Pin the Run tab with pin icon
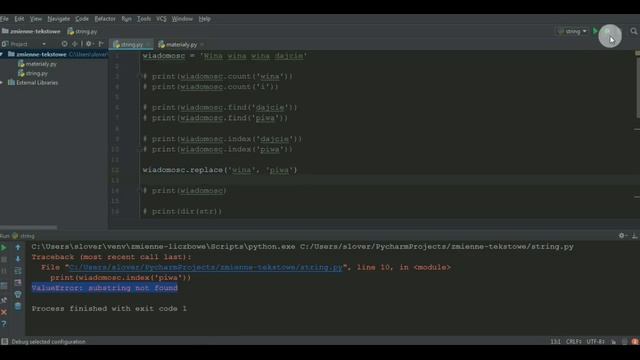 point(4,300)
